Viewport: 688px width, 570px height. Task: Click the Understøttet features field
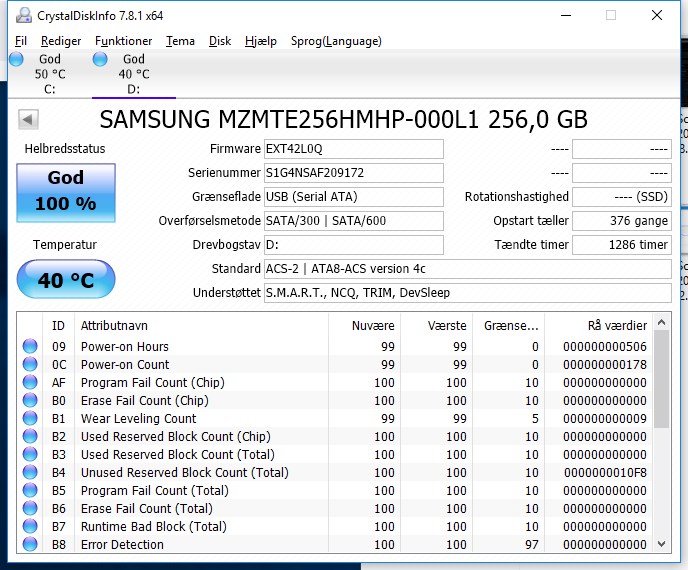pyautogui.click(x=468, y=293)
